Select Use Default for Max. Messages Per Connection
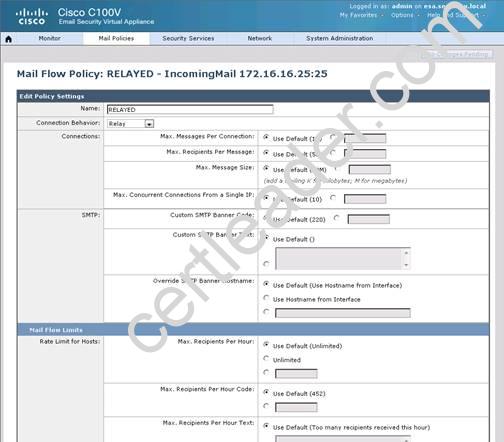 click(266, 137)
